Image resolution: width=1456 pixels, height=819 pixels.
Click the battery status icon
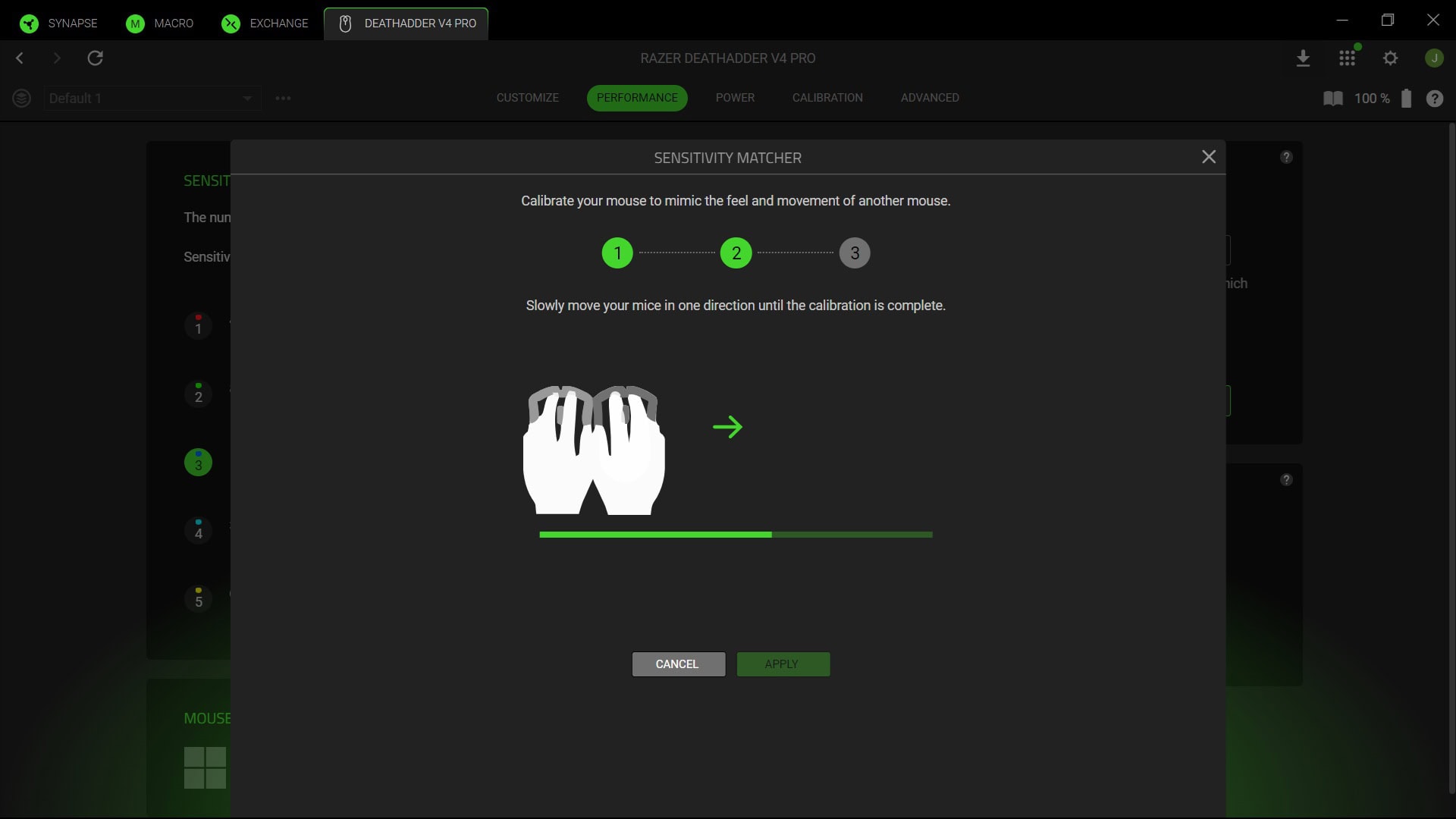(x=1406, y=98)
